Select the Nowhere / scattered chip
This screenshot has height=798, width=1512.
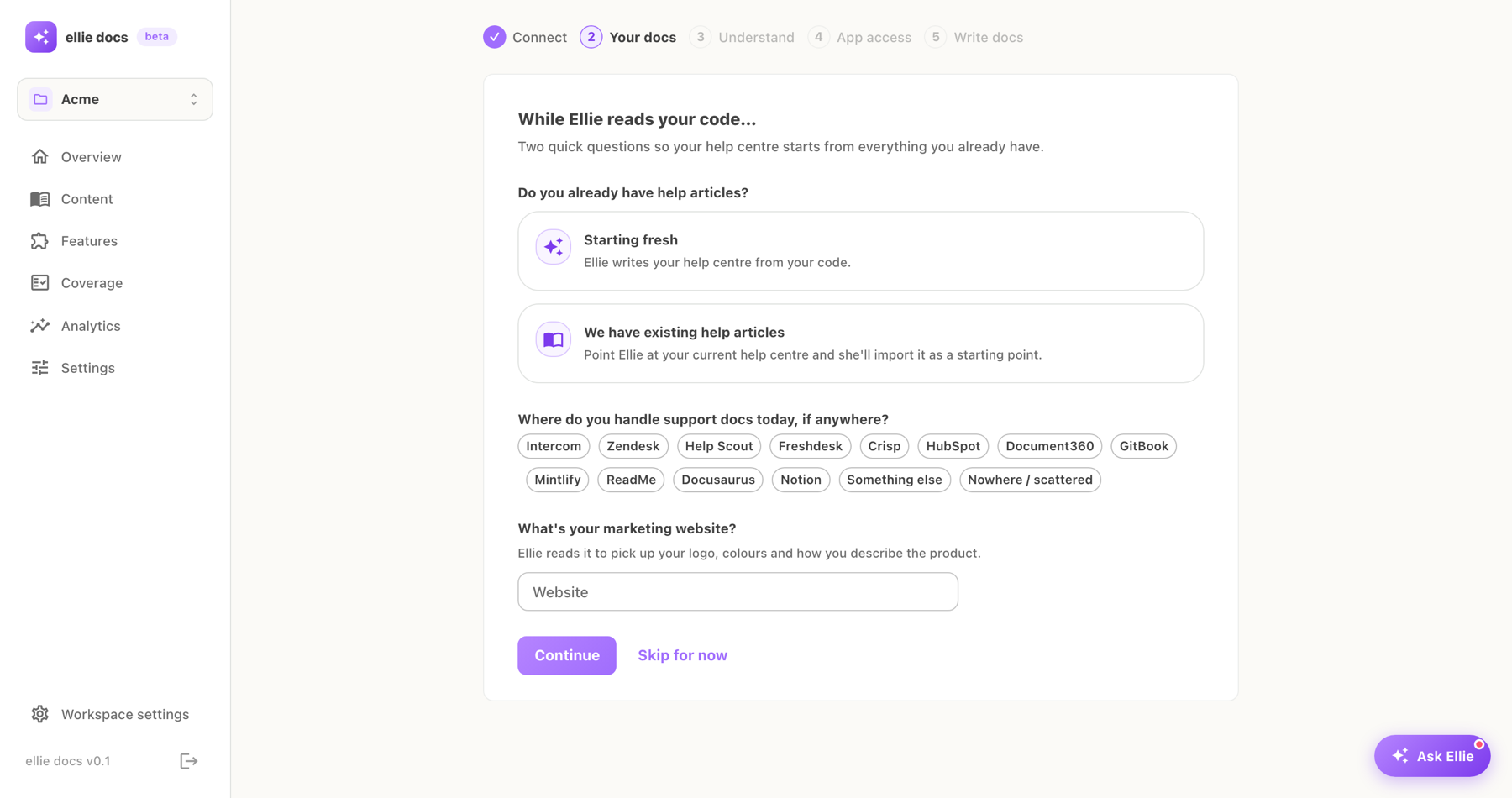point(1031,480)
